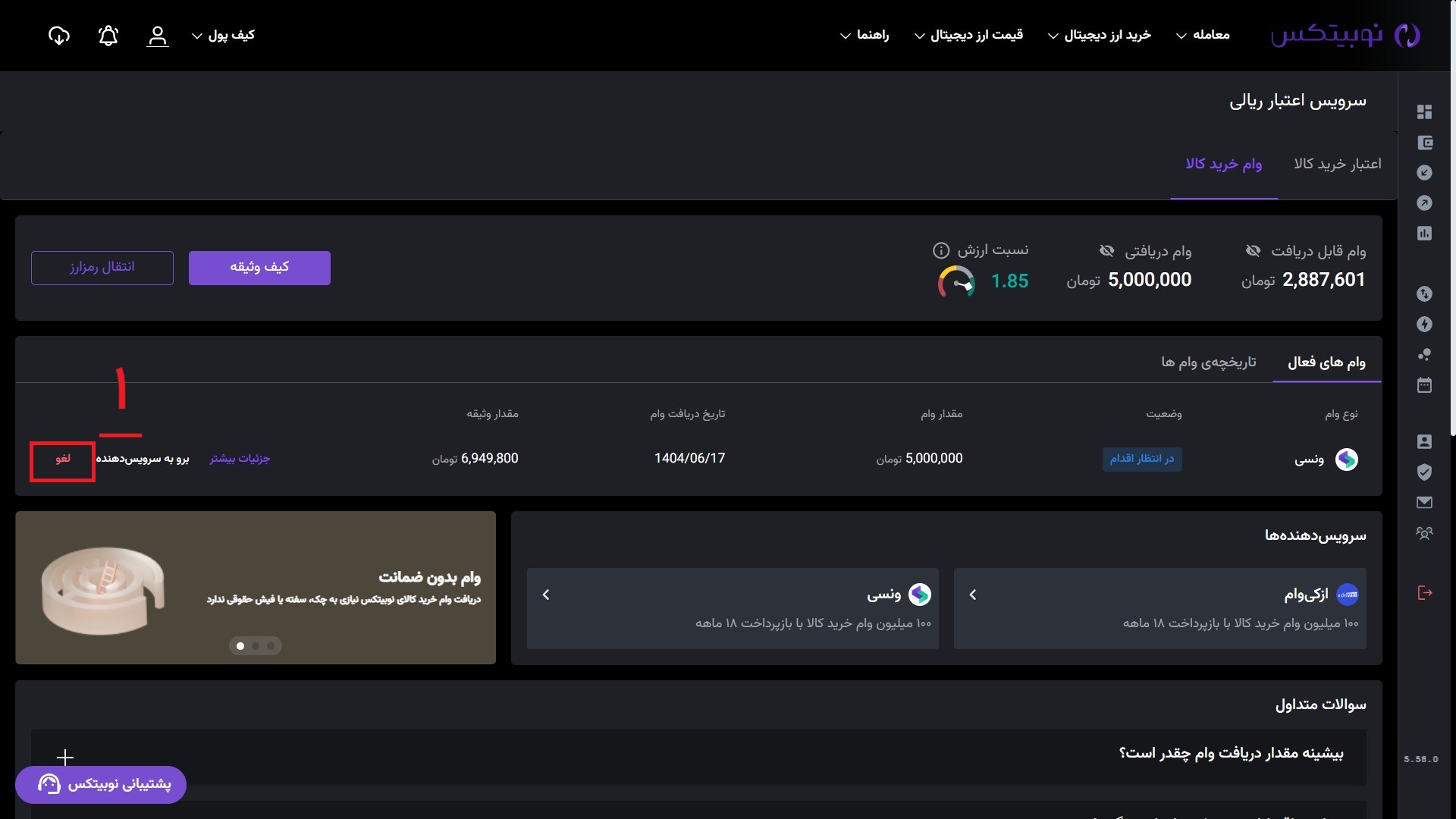Click the wallet icon in sidebar
The height and width of the screenshot is (819, 1456).
(1424, 143)
